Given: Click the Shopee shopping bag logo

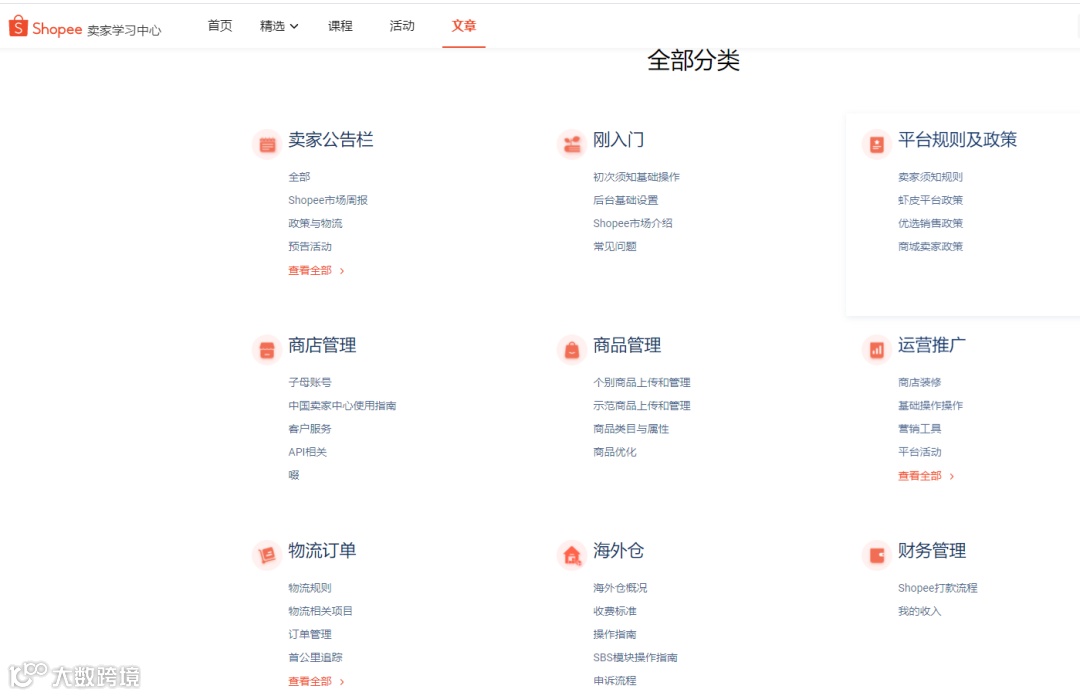Looking at the screenshot, I should tap(18, 26).
